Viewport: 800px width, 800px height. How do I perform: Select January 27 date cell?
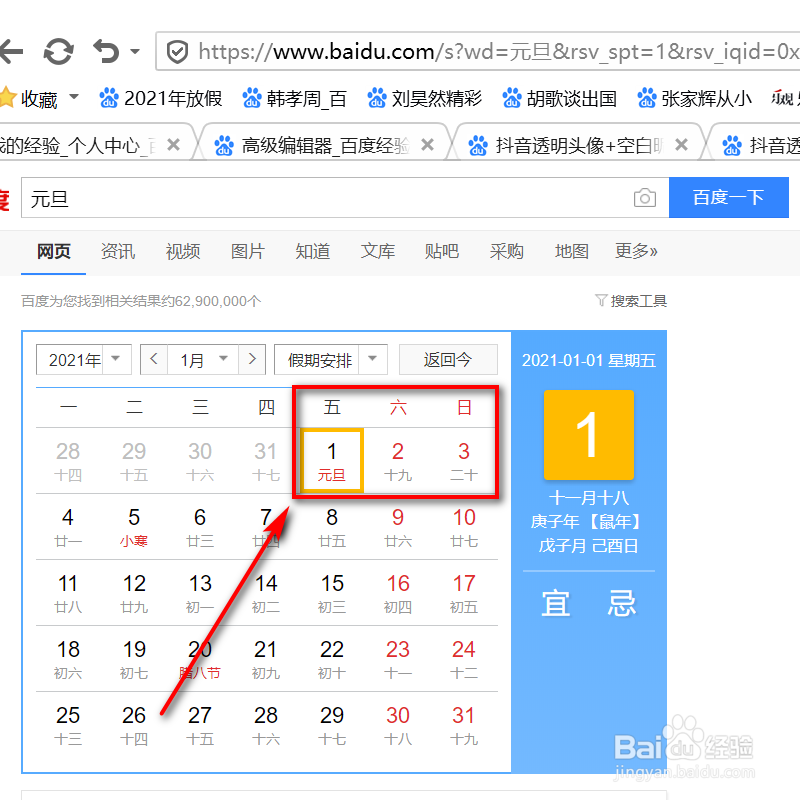[x=199, y=725]
